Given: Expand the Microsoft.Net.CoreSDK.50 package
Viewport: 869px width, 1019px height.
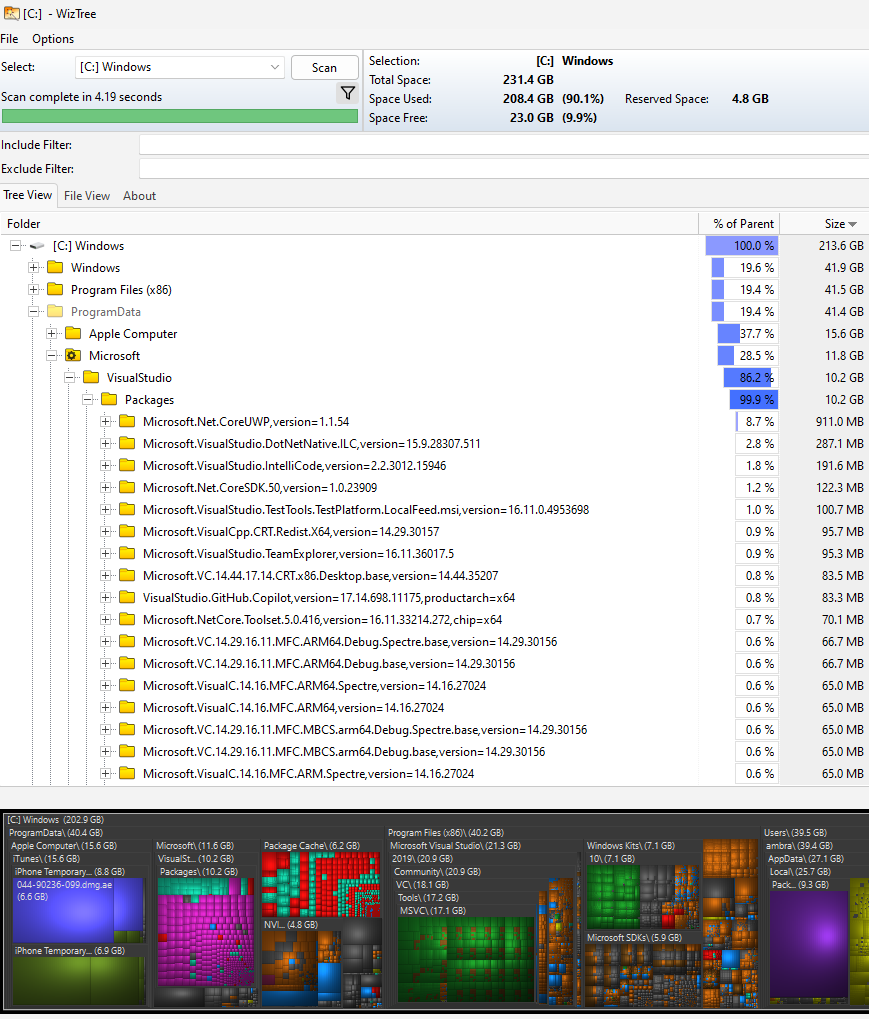Looking at the screenshot, I should (x=105, y=487).
